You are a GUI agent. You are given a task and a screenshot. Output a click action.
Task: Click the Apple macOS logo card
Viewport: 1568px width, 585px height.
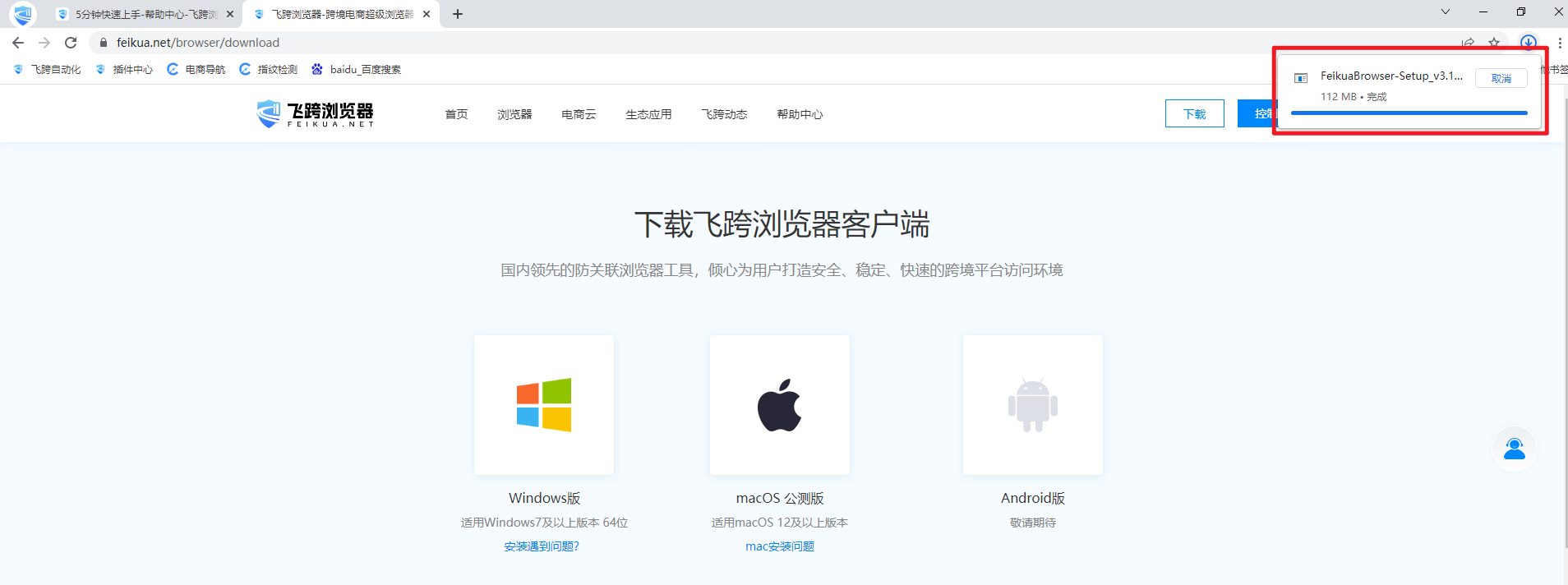(x=779, y=404)
